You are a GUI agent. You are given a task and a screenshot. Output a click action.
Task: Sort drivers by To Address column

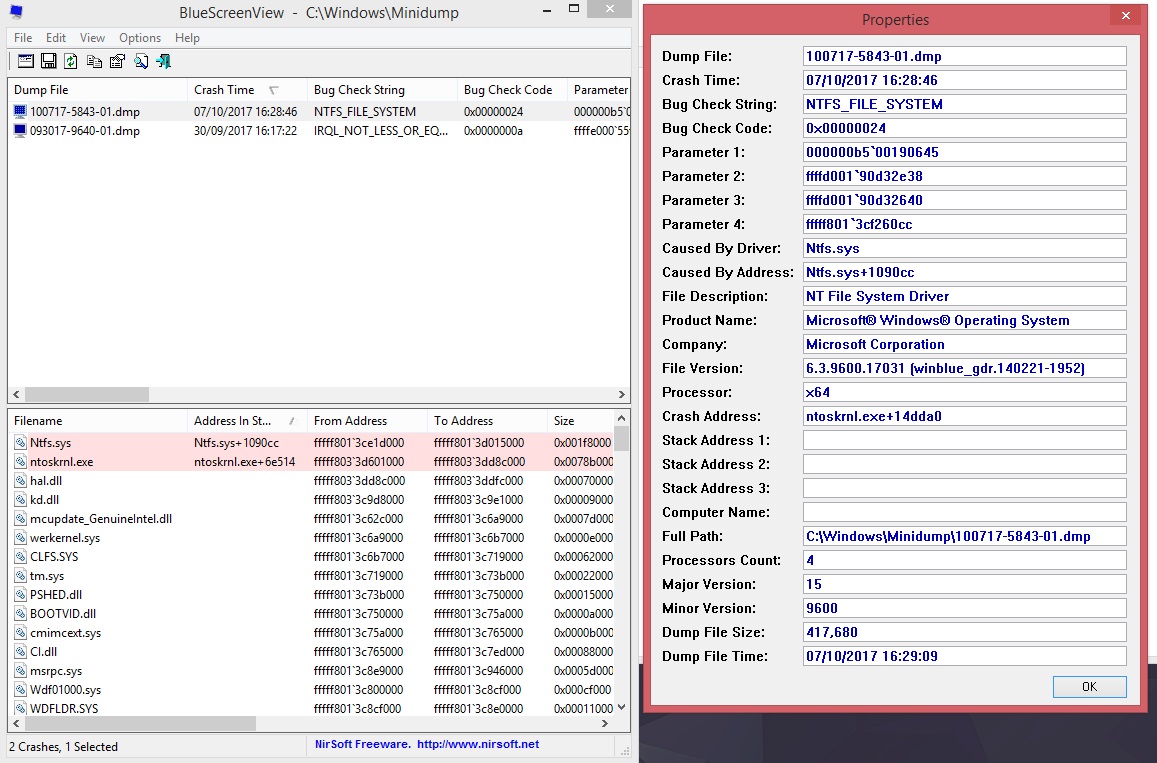[x=488, y=421]
